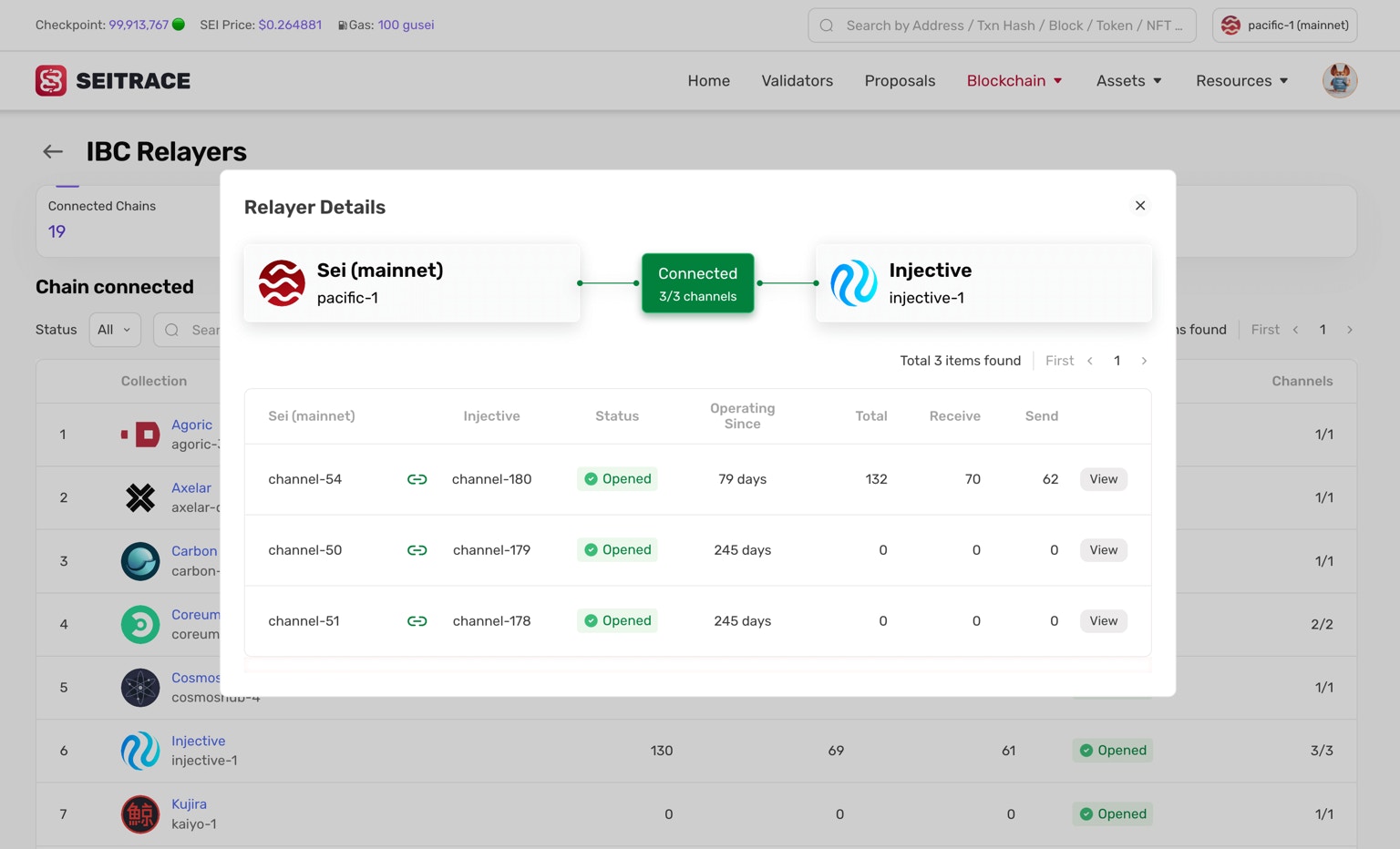
Task: Click Opened status in channel-50 row
Action: tap(617, 550)
